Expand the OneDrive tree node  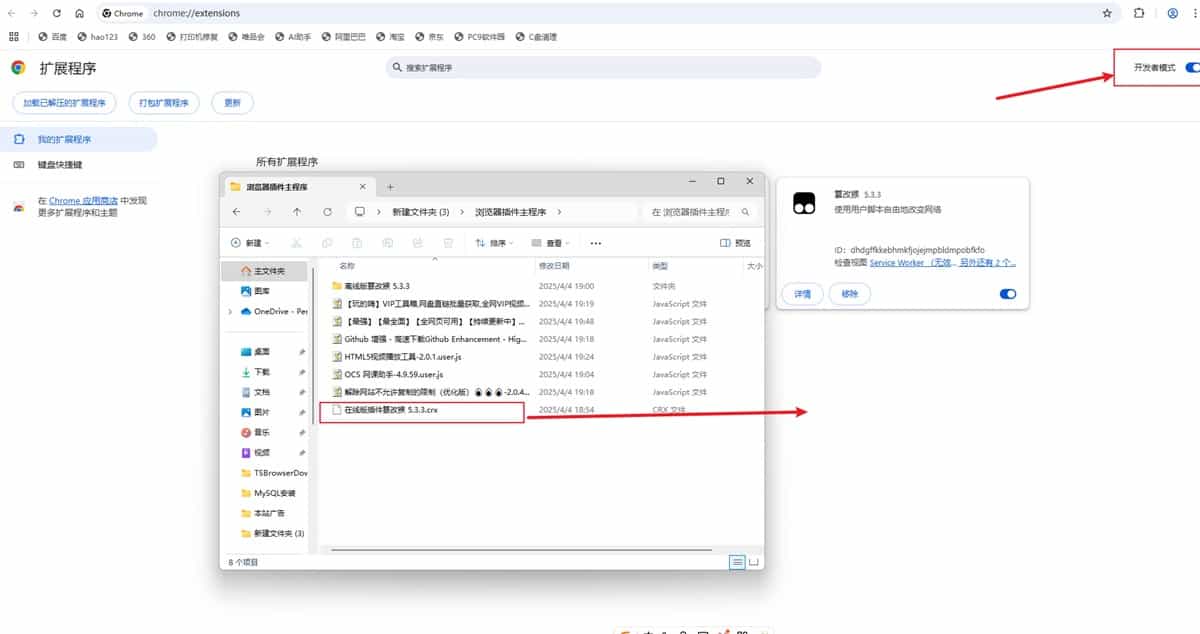pyautogui.click(x=231, y=311)
